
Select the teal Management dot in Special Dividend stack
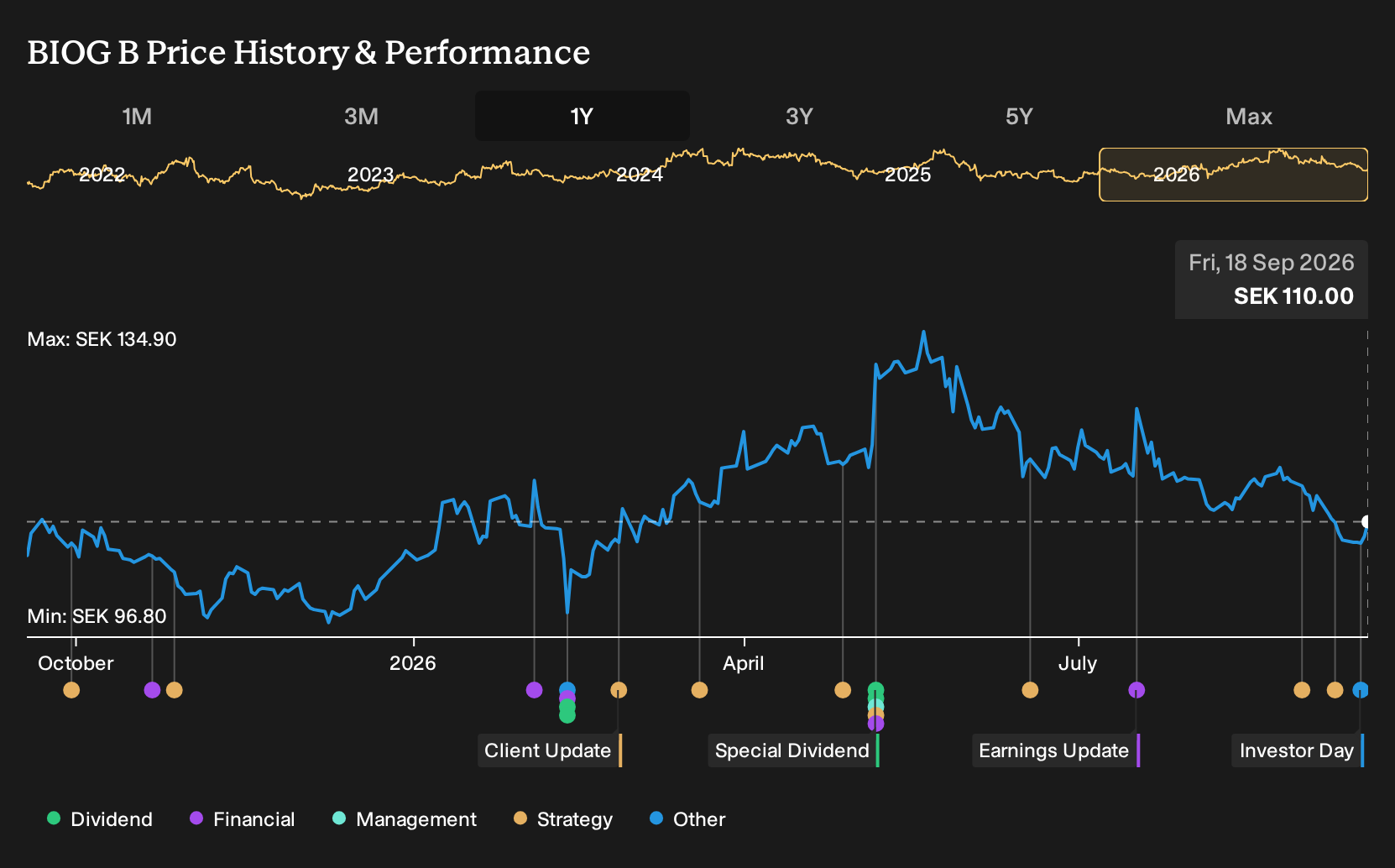coord(875,707)
